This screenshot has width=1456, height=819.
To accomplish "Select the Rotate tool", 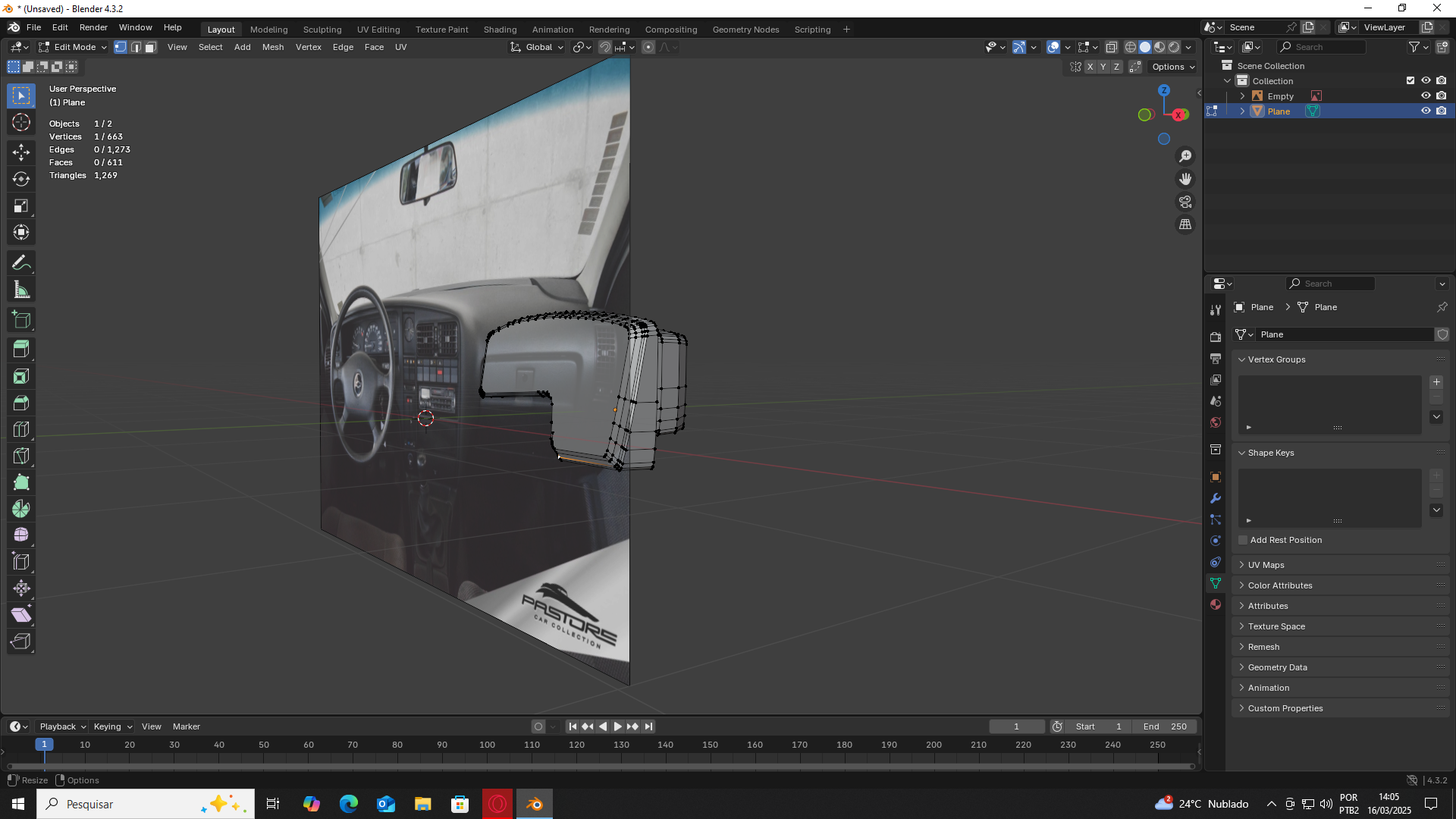I will (21, 179).
